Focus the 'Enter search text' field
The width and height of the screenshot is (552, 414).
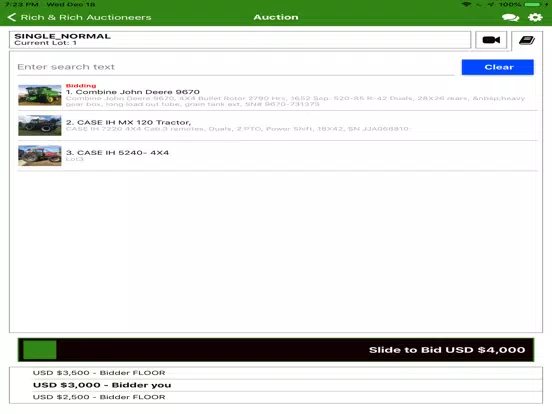[236, 67]
